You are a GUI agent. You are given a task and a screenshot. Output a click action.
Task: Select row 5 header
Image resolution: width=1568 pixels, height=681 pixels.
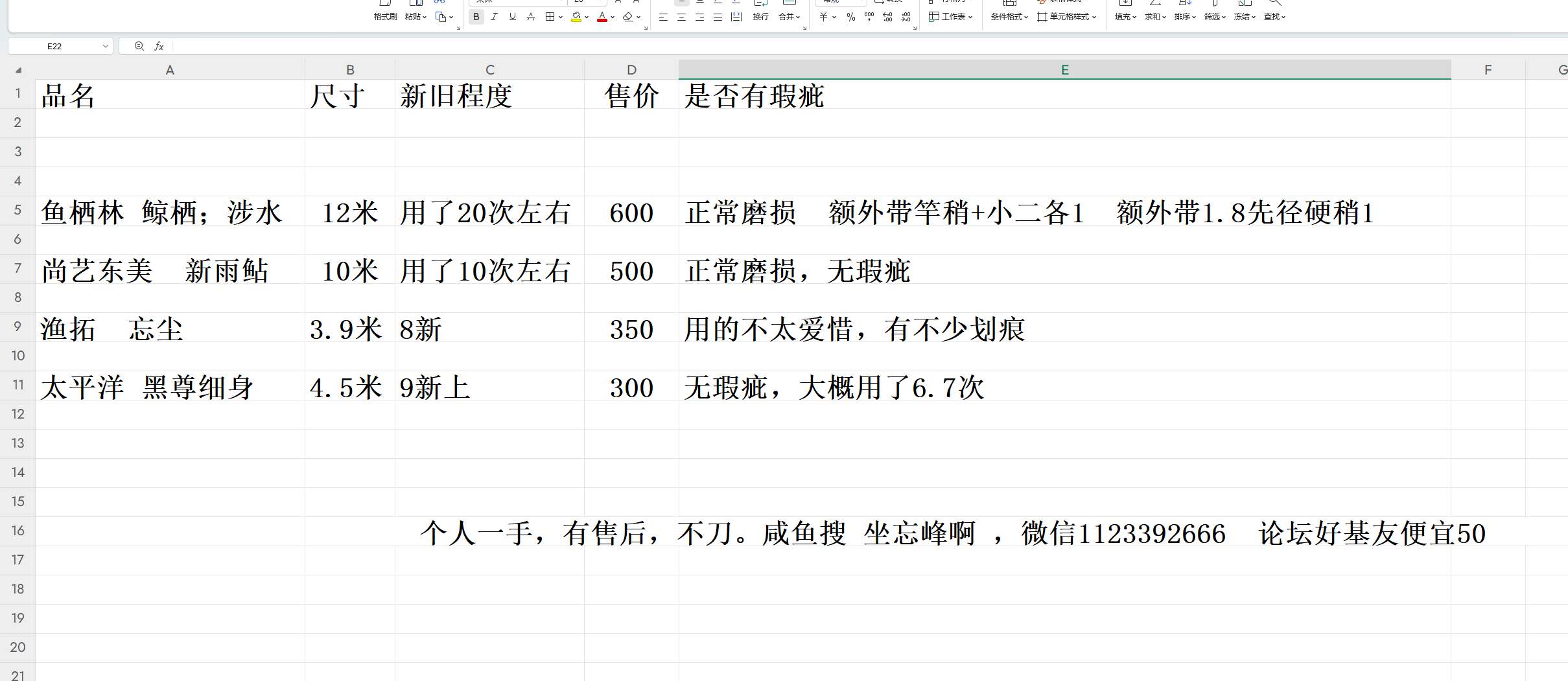18,210
